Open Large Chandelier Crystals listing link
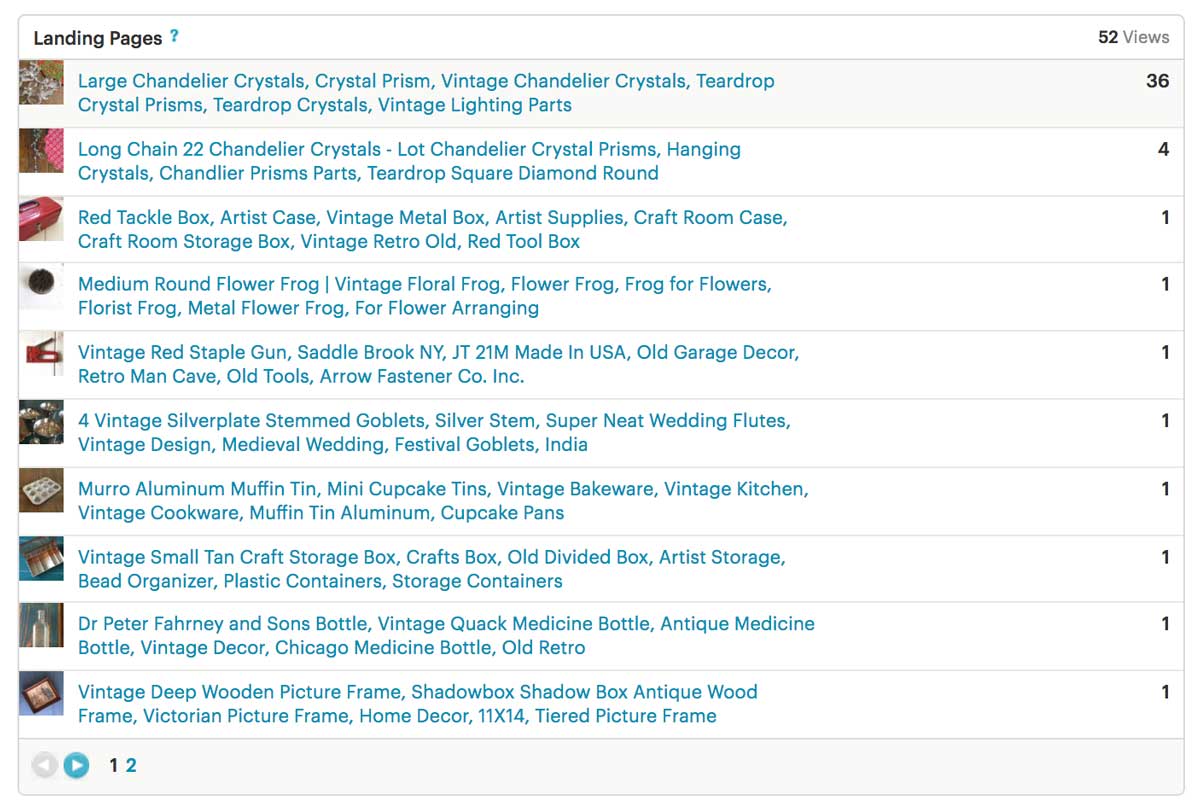This screenshot has height=809, width=1200. (x=426, y=93)
